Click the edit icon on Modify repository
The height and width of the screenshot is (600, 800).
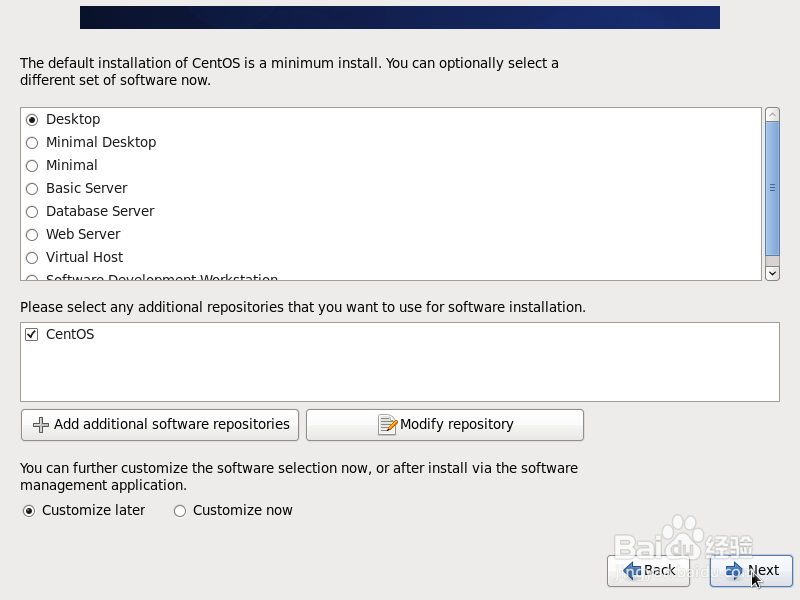point(389,424)
